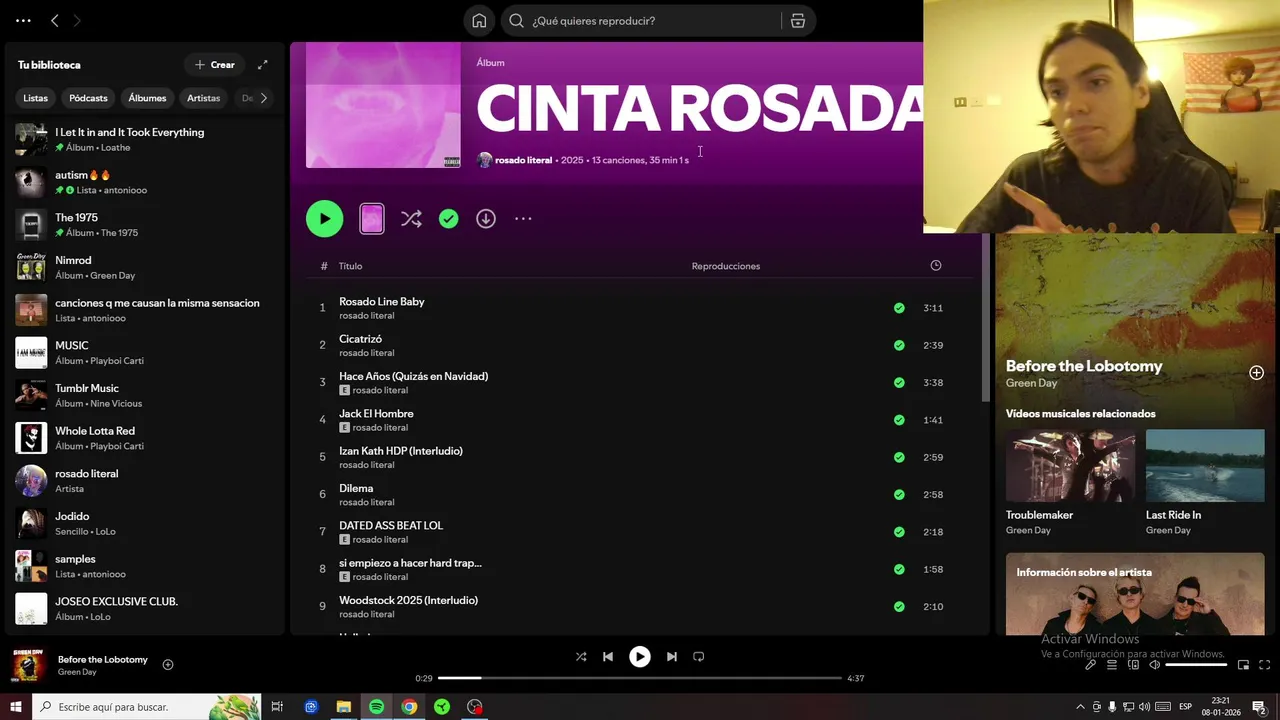Play the CINTA ROSADA album

point(324,219)
